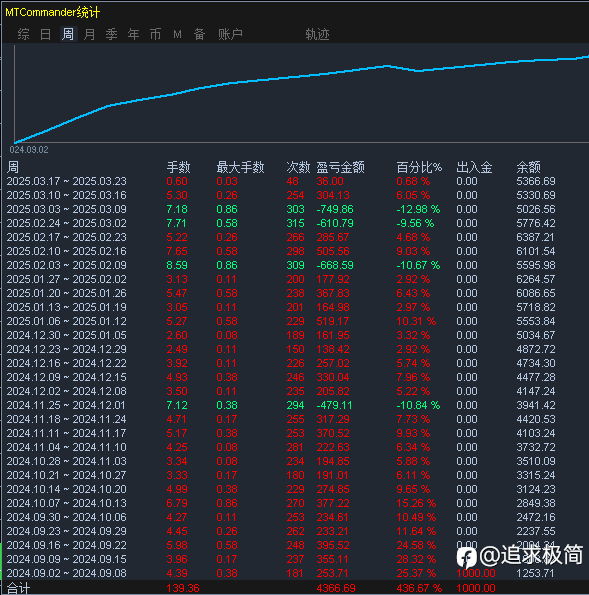
Task: Click the 百分比% column header
Action: point(419,167)
